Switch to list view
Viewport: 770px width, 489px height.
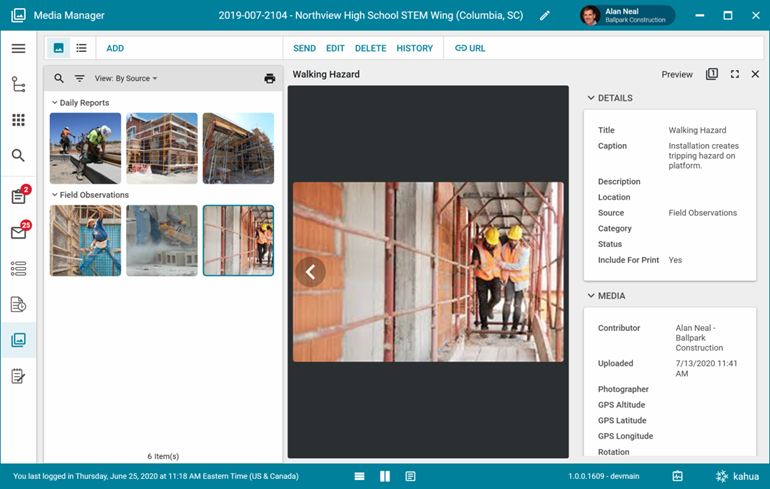(81, 48)
